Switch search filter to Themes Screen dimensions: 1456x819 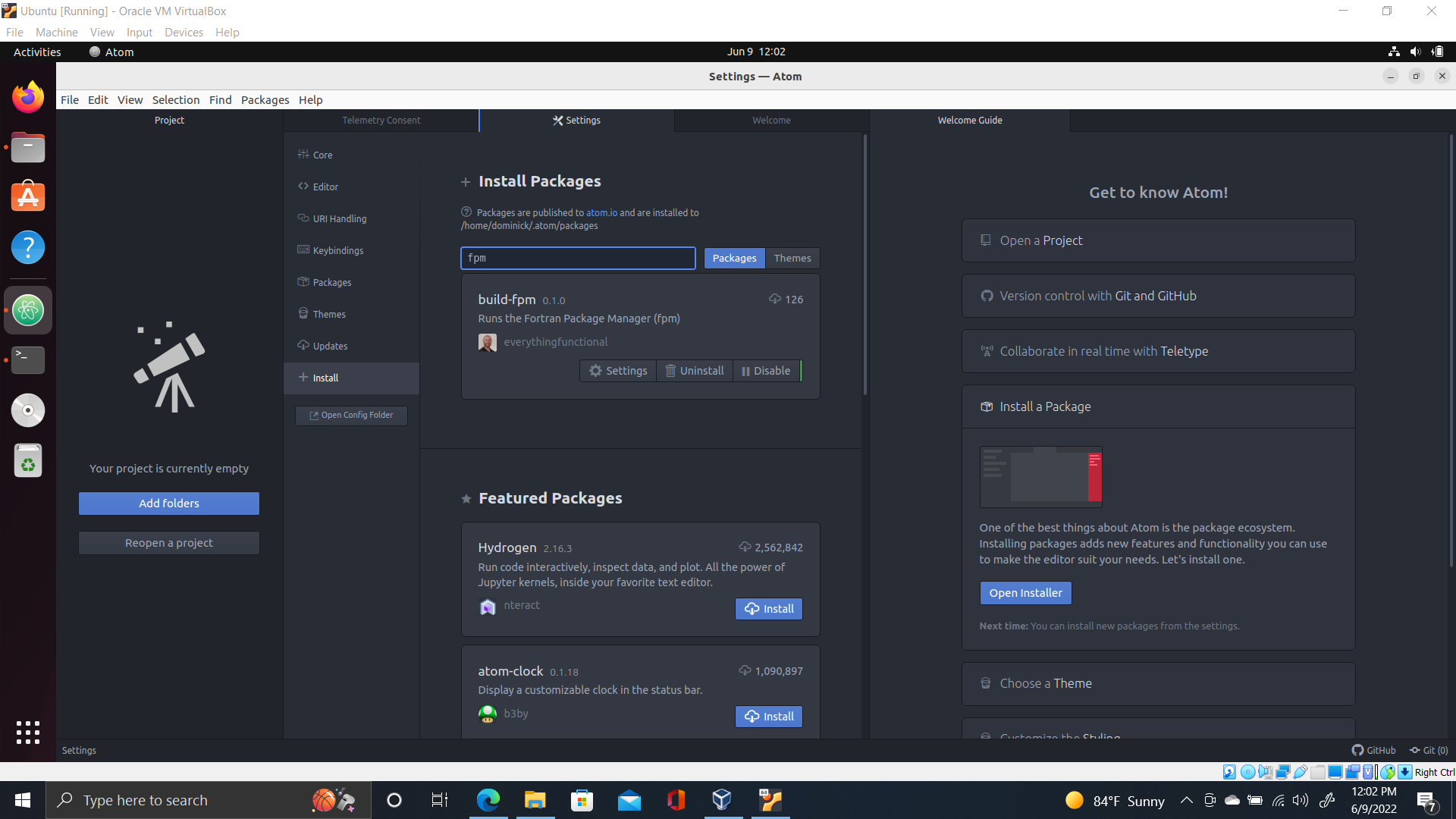[x=792, y=258]
